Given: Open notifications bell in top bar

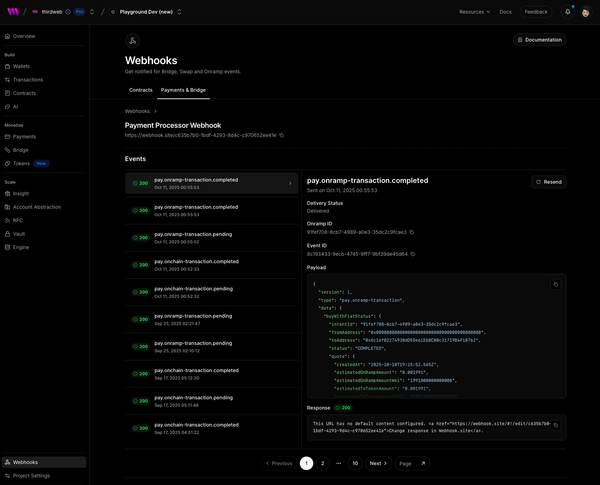Looking at the screenshot, I should coord(568,12).
